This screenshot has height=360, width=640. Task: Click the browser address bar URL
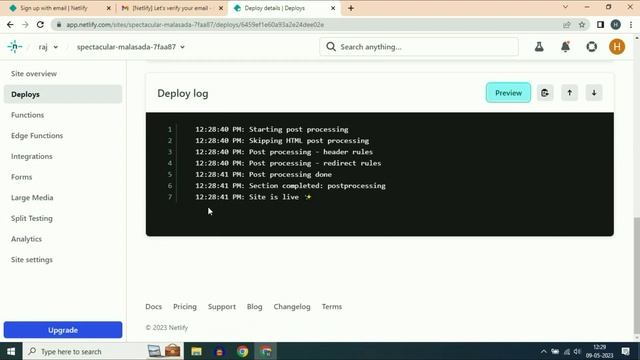(x=195, y=25)
